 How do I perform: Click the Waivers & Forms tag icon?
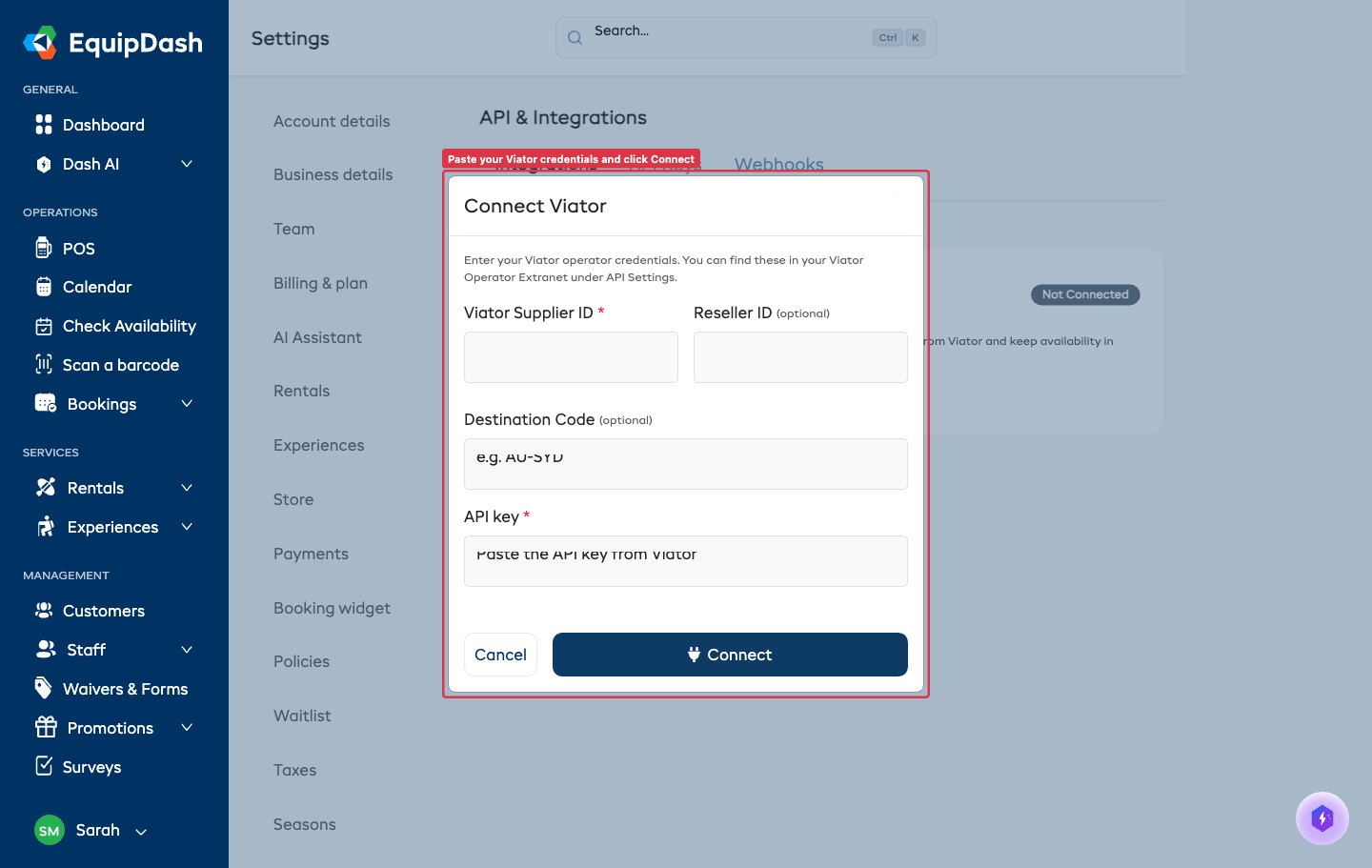44,687
